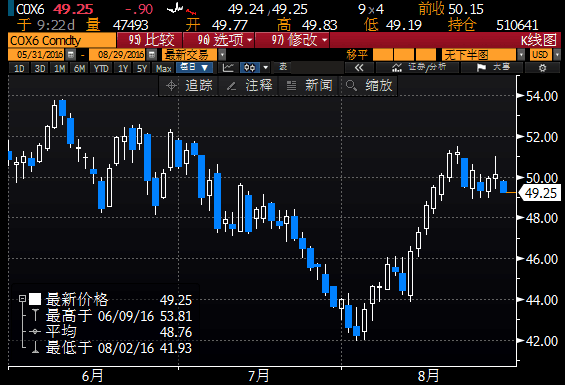Switch to line chart type icon
This screenshot has width=565, height=385.
tap(228, 67)
